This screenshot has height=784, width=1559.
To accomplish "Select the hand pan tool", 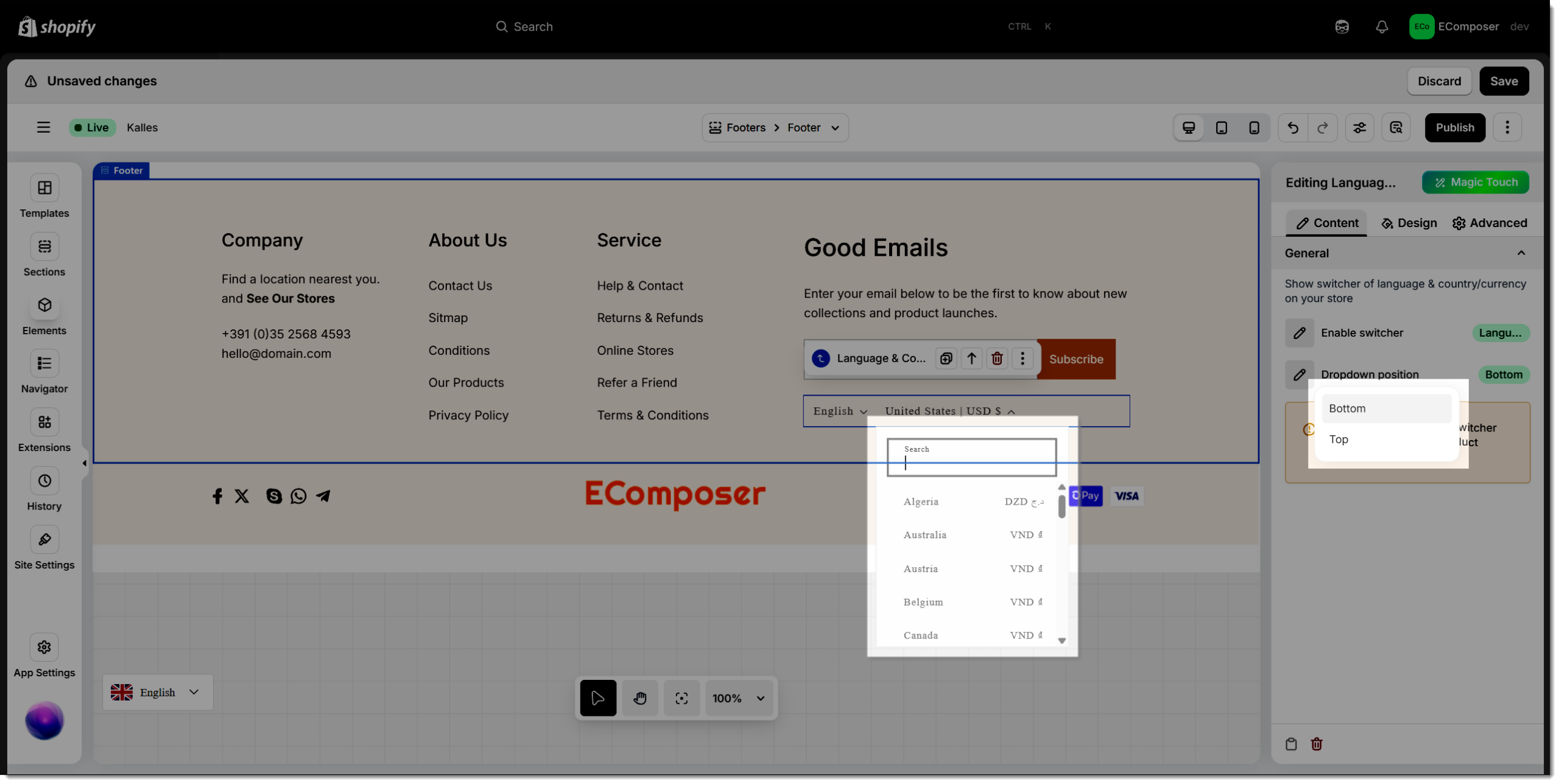I will point(639,698).
